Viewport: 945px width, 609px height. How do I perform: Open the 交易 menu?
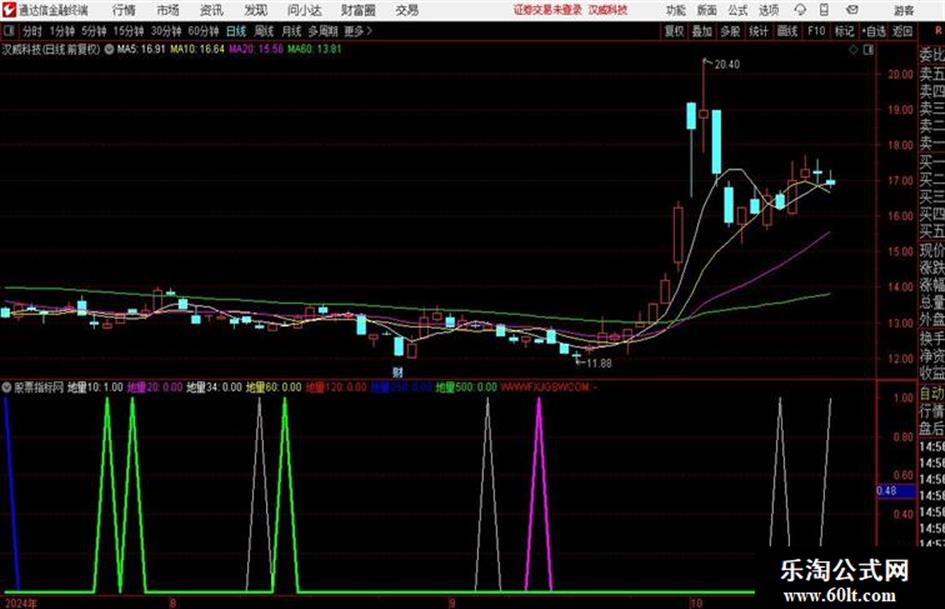click(407, 10)
